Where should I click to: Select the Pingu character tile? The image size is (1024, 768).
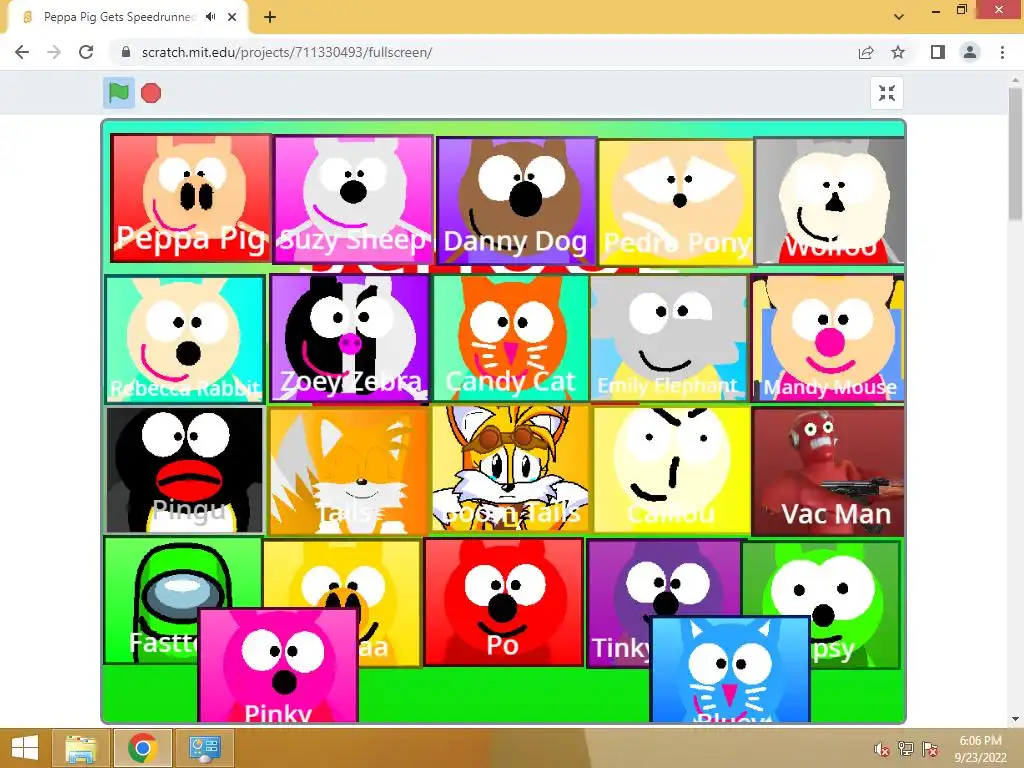click(x=185, y=470)
